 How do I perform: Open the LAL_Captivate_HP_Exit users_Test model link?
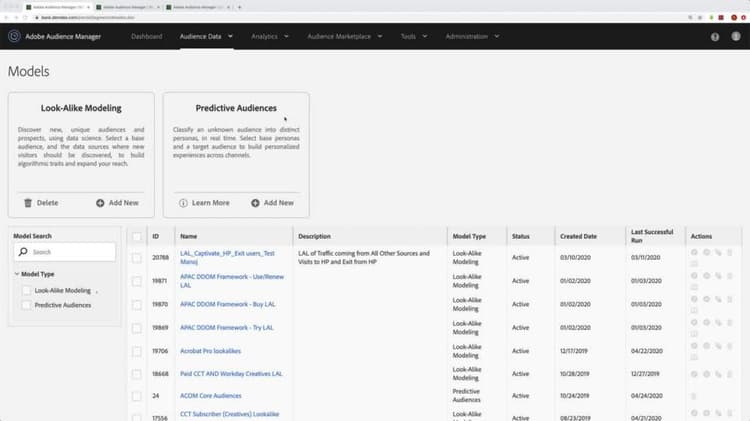click(227, 257)
